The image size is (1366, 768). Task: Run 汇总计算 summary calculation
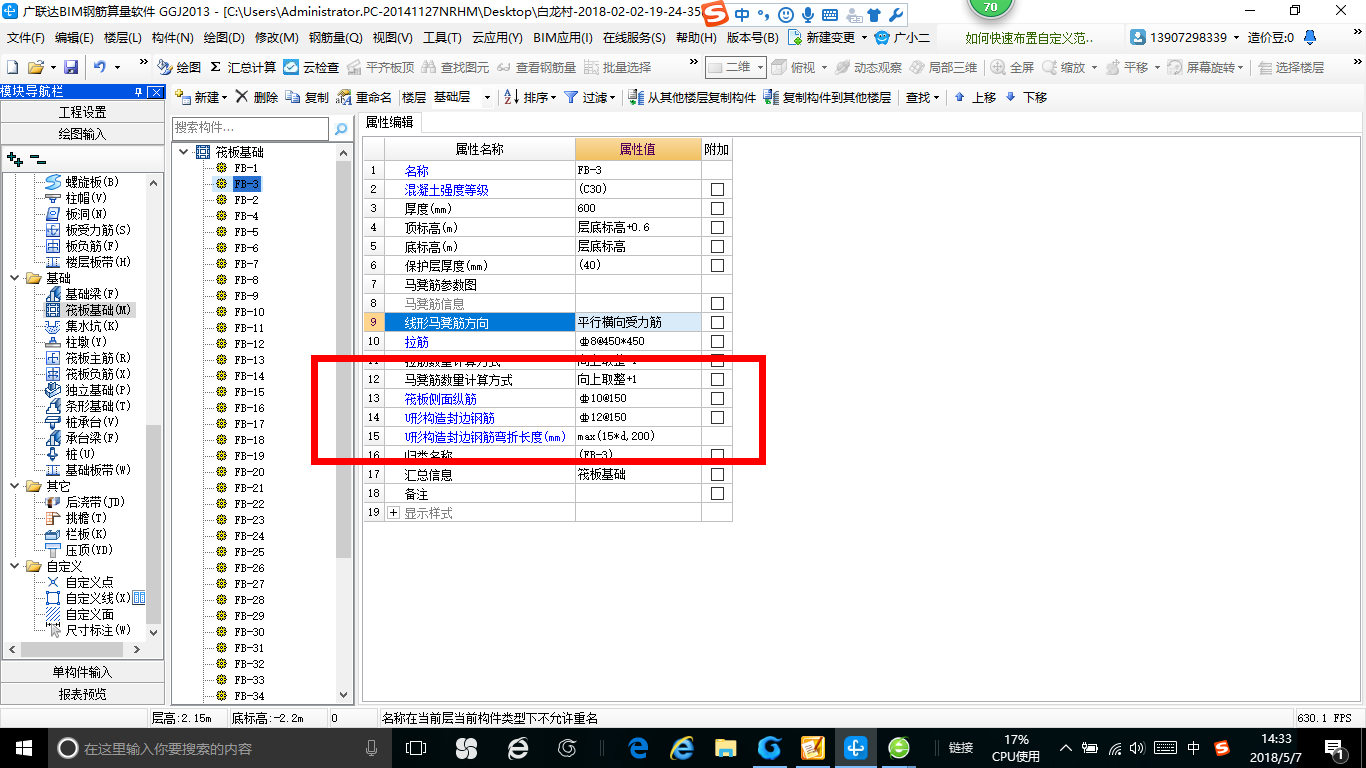(243, 67)
